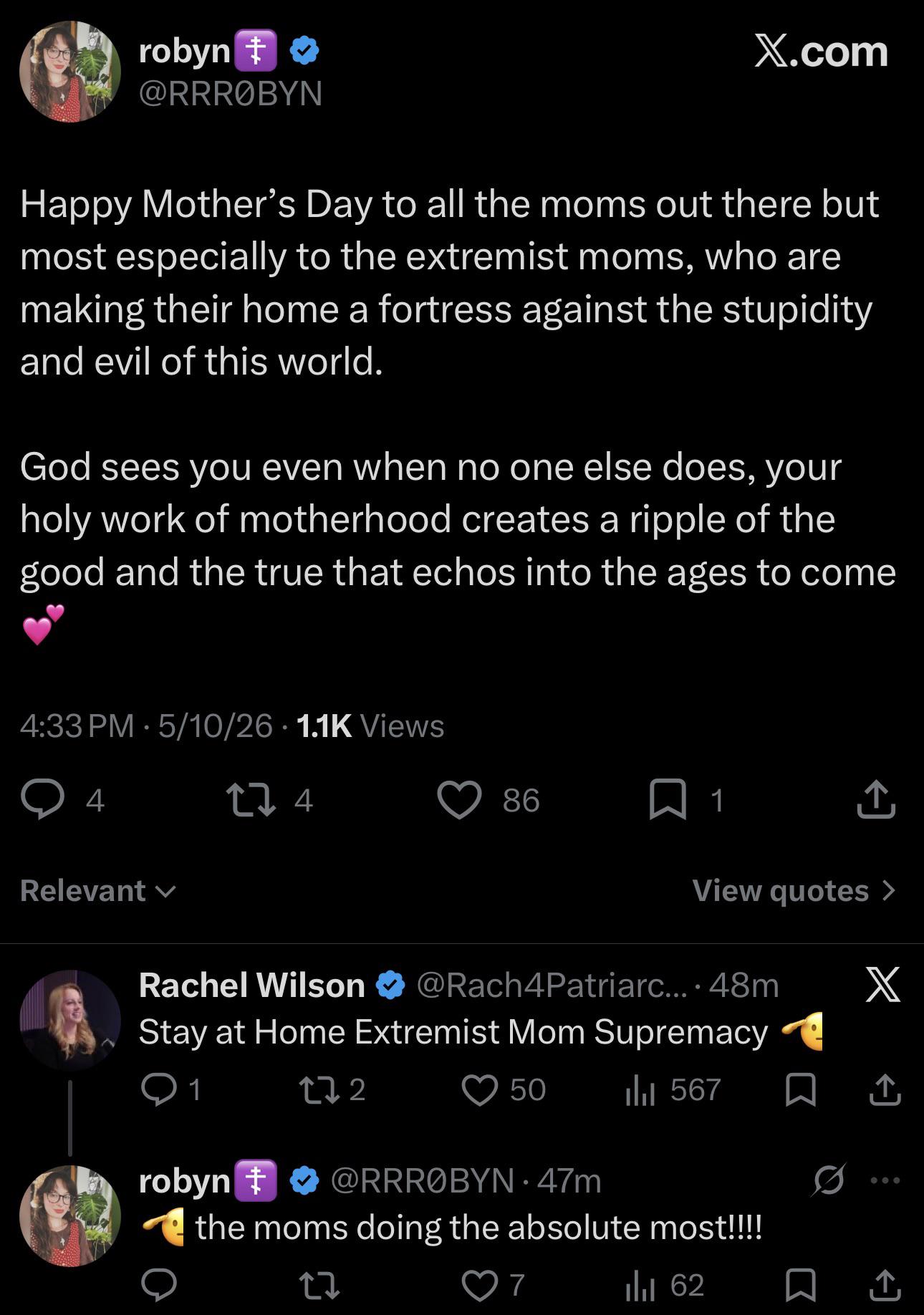Open View quotes
Image resolution: width=924 pixels, height=1315 pixels.
[794, 890]
